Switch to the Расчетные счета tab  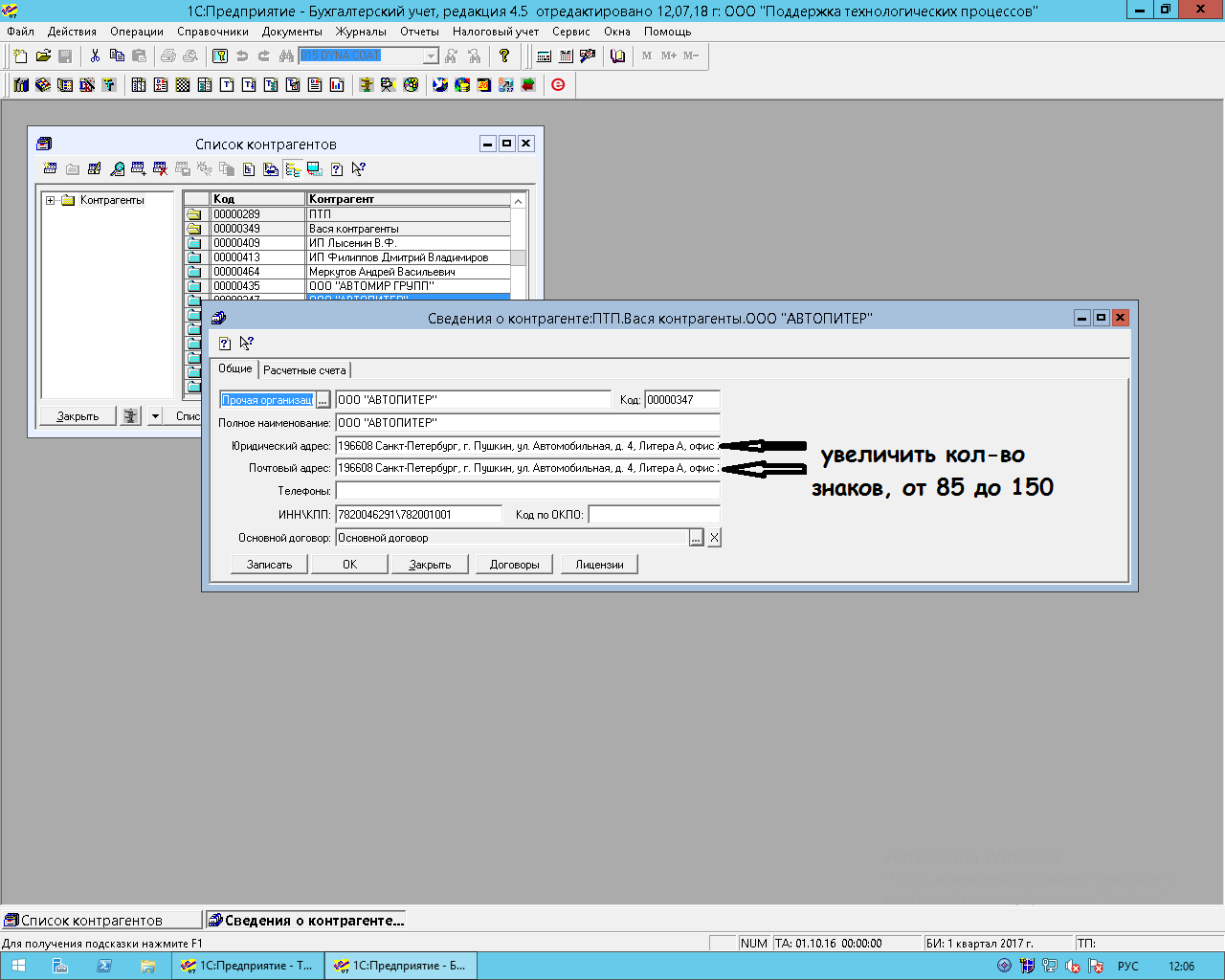pyautogui.click(x=304, y=370)
